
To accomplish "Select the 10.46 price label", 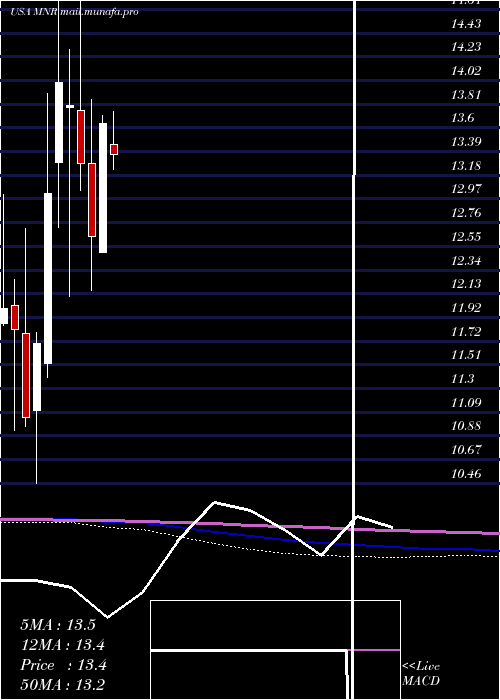I will tap(466, 474).
